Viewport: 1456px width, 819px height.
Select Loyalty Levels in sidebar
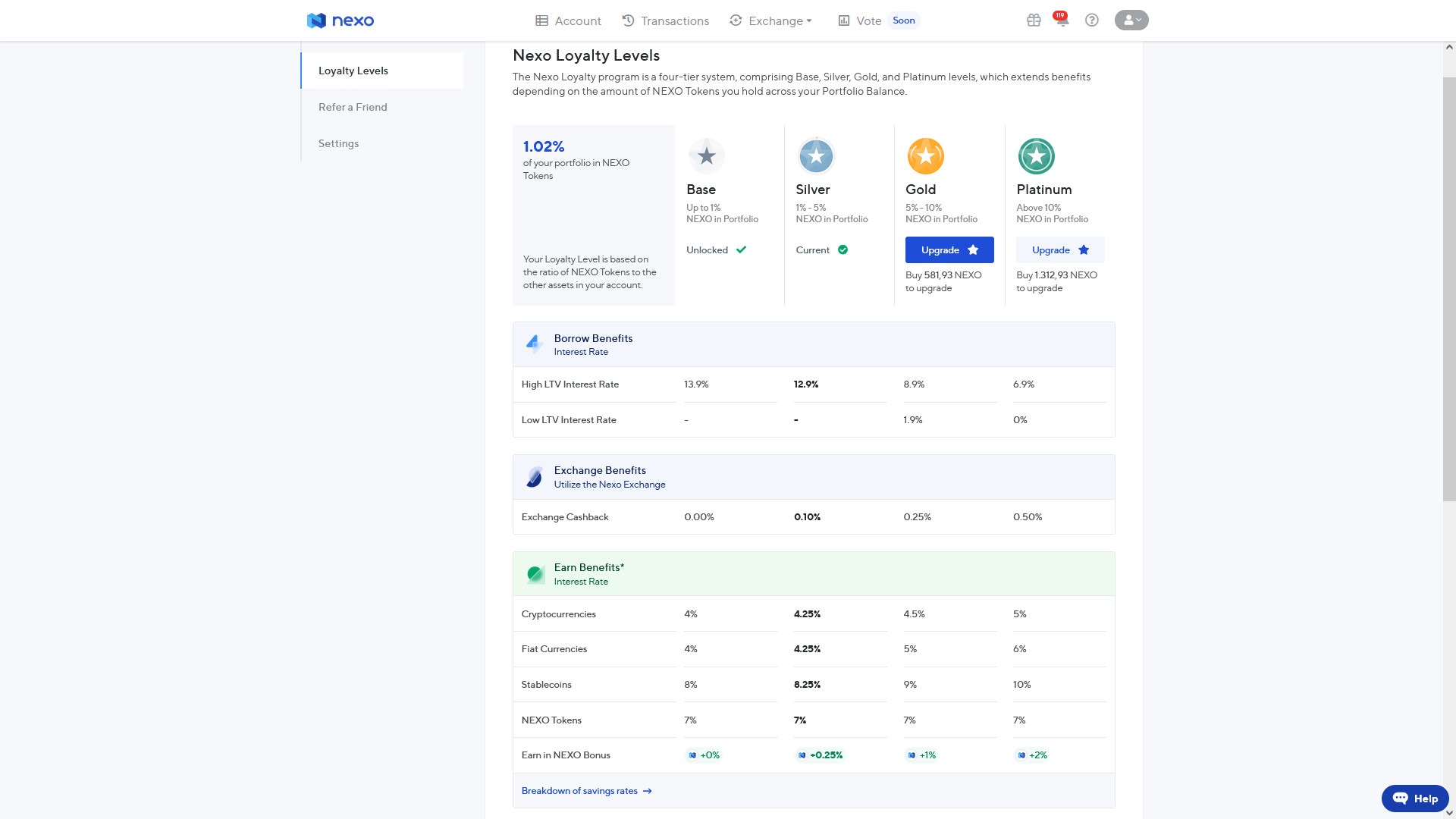point(382,71)
